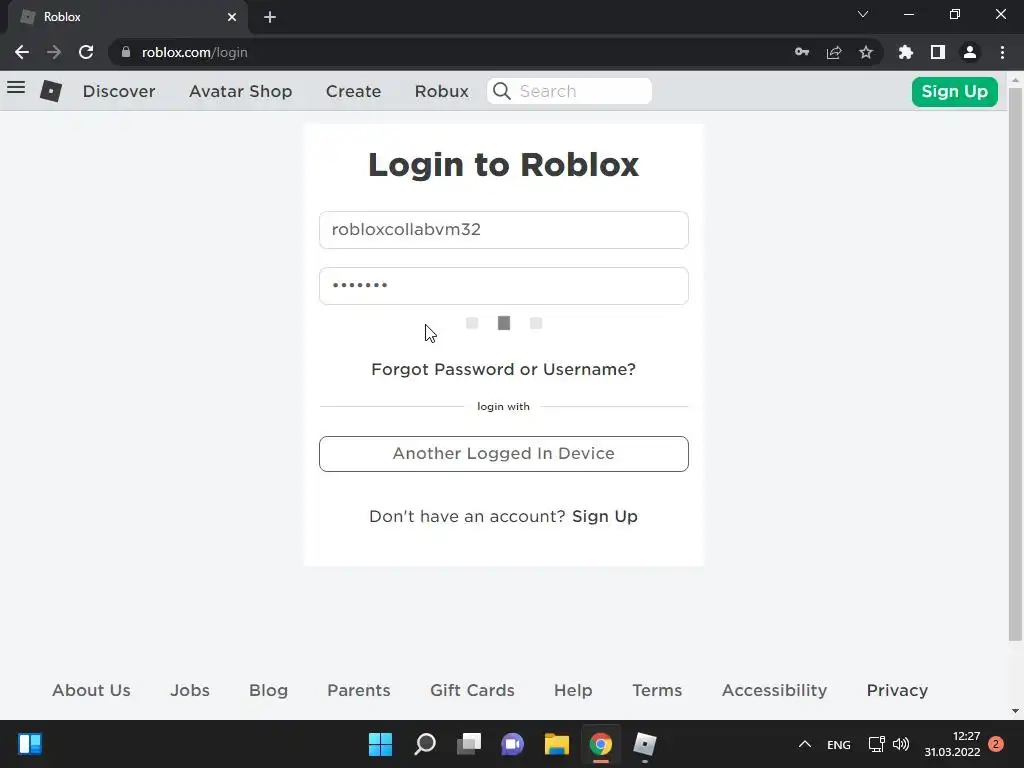Click the page vertical scrollbar thumb
Screen dimensions: 1024x768
point(1015,363)
